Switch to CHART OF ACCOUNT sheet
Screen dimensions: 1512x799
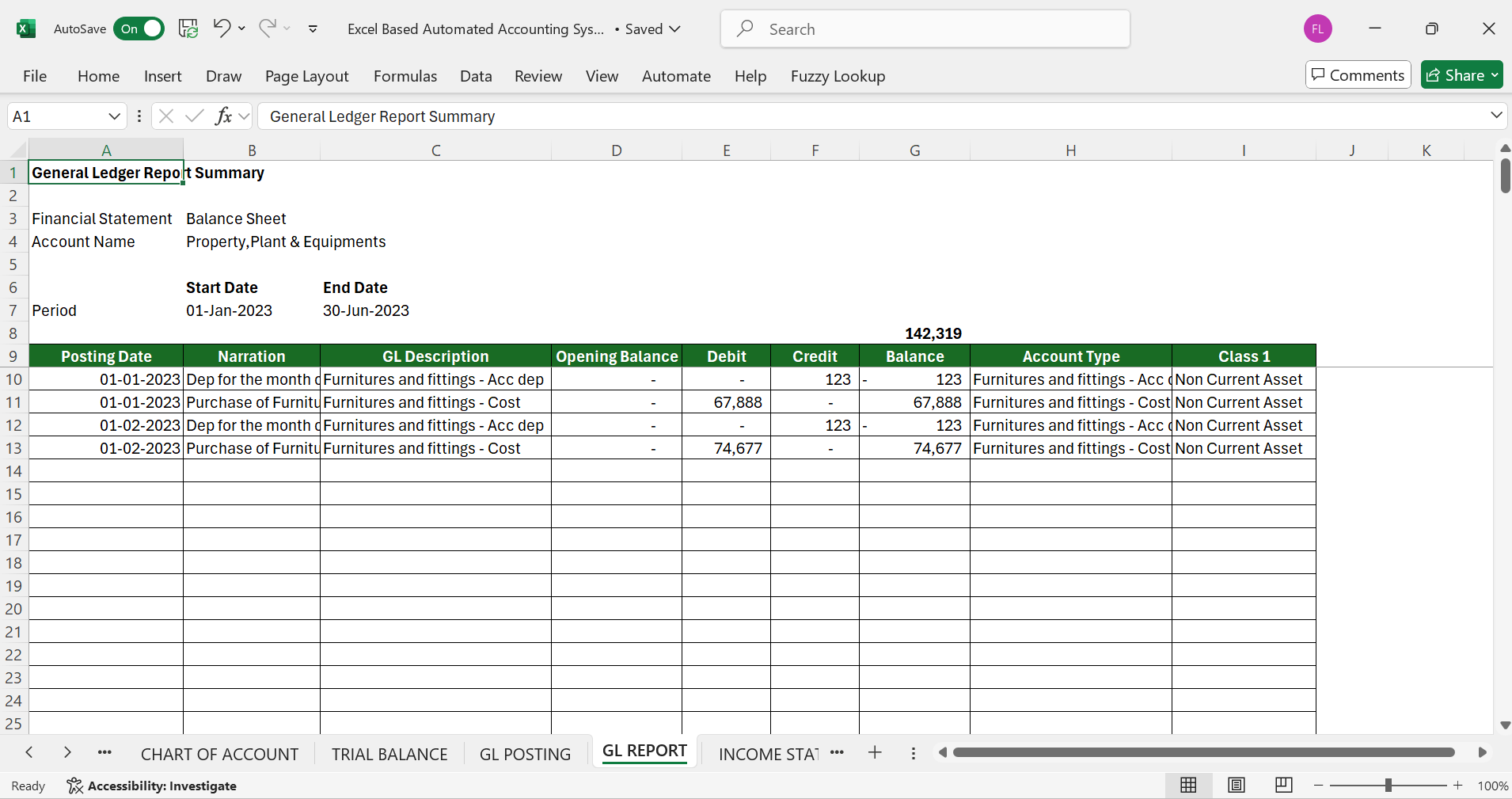coord(219,754)
